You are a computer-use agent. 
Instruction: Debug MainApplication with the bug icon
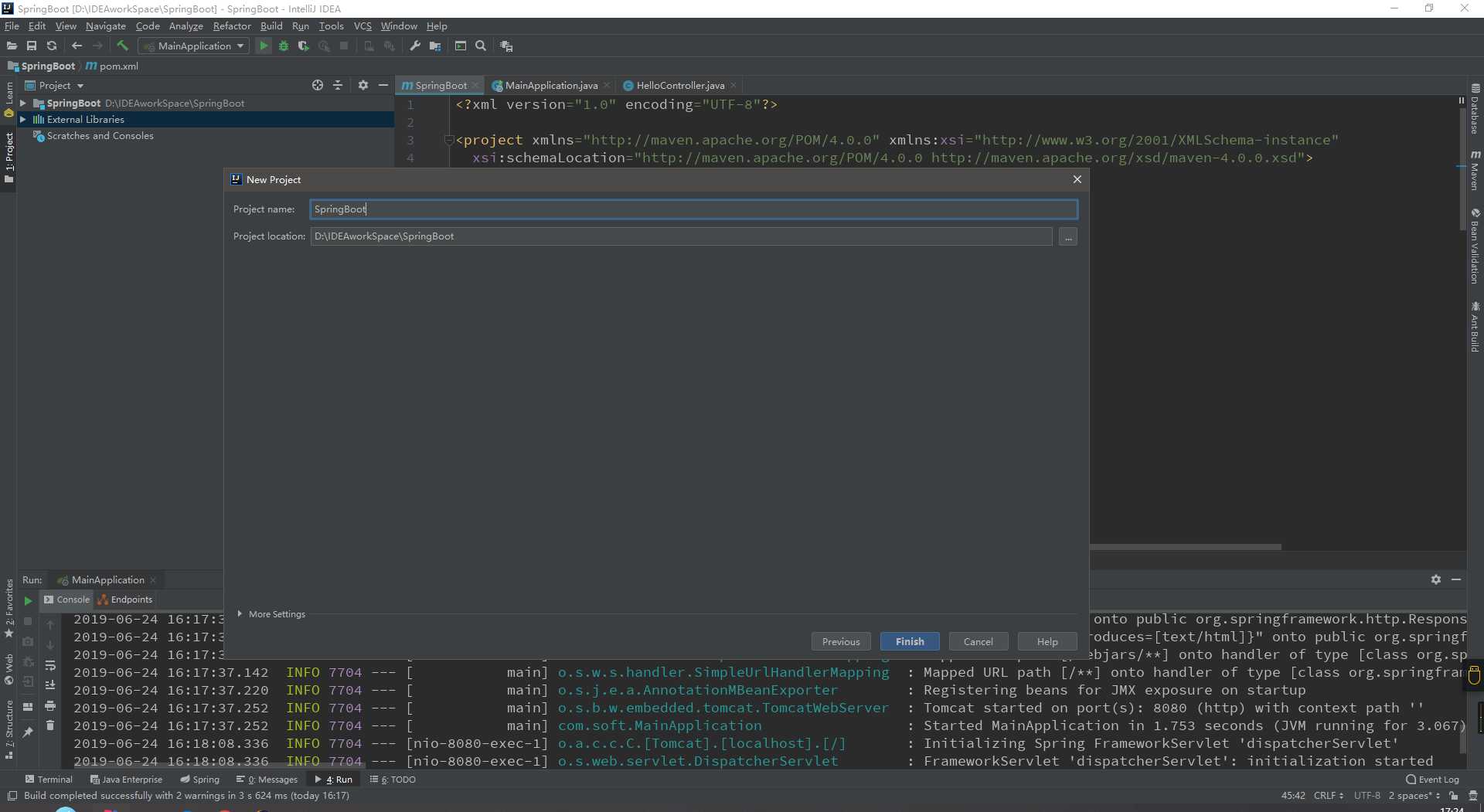point(284,46)
